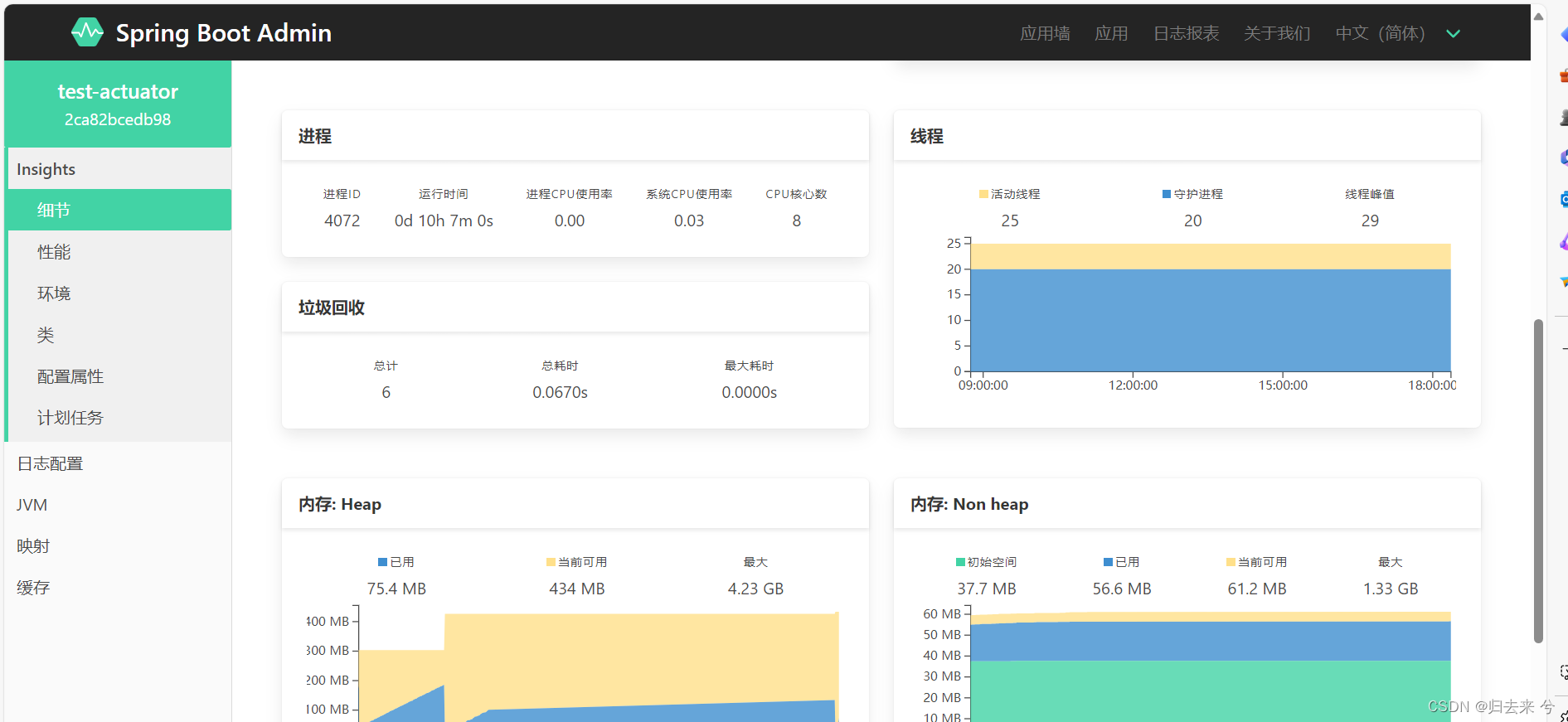The image size is (1568, 722).
Task: Open 日志报表 in the top navigation
Action: pos(1186,33)
